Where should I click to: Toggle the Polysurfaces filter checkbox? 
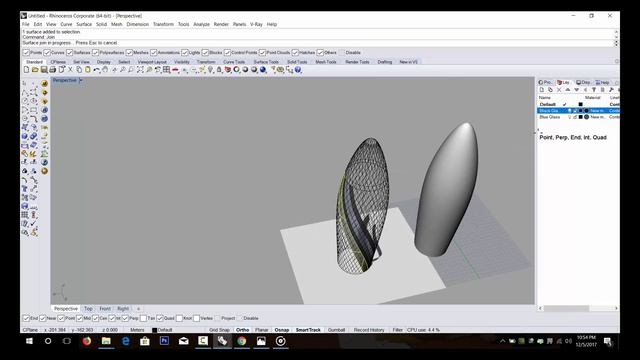tap(96, 53)
